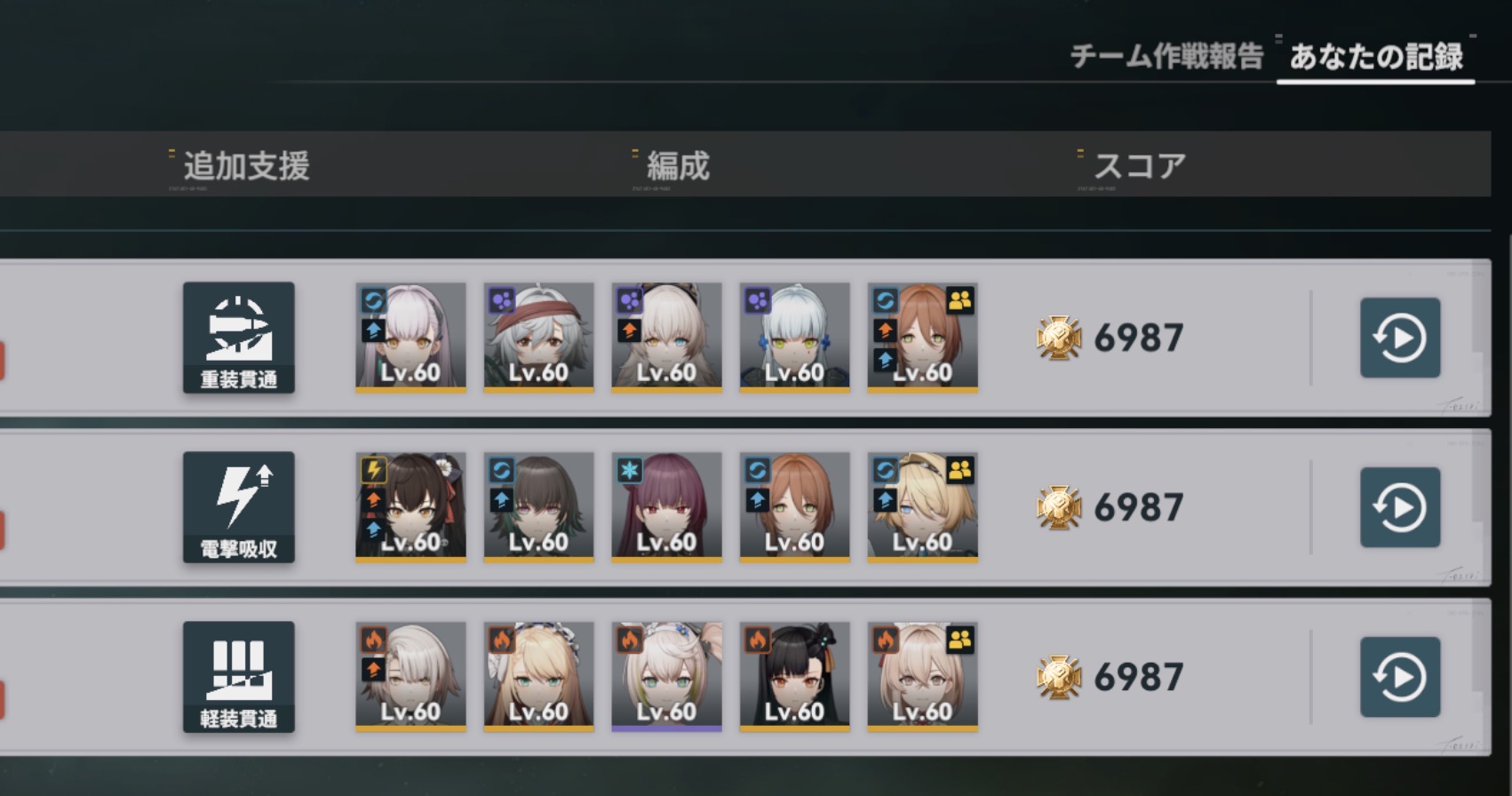The height and width of the screenshot is (796, 1512).
Task: Click the スコア column header
Action: (x=1139, y=166)
